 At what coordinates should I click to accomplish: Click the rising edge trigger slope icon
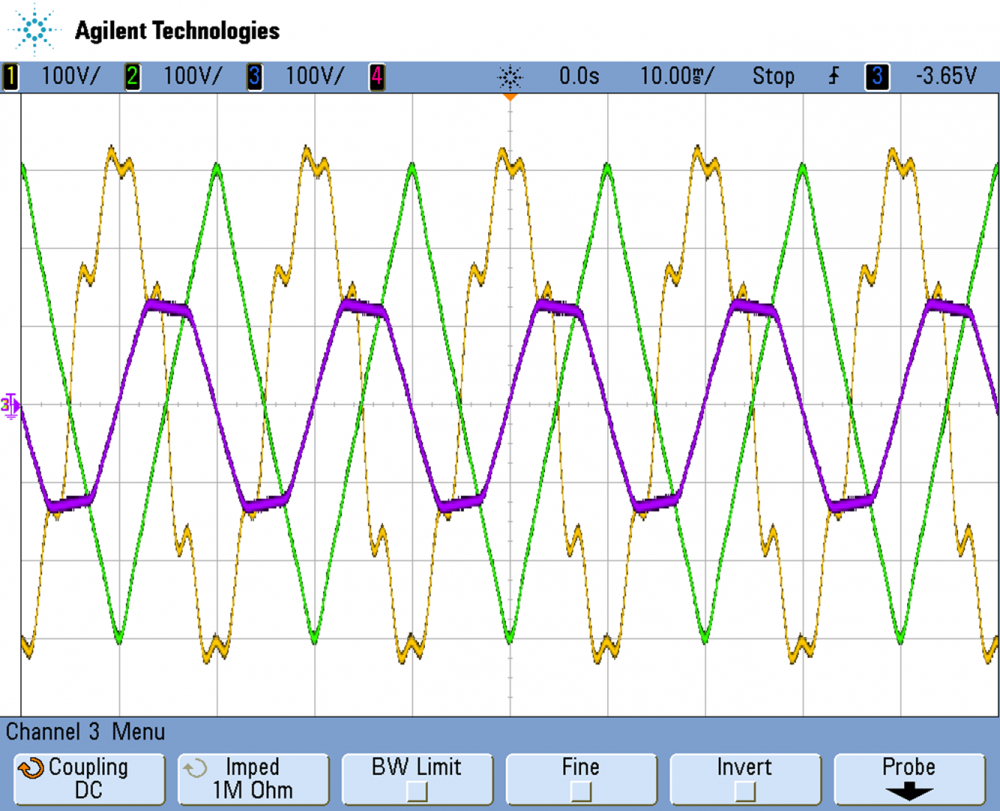click(834, 76)
